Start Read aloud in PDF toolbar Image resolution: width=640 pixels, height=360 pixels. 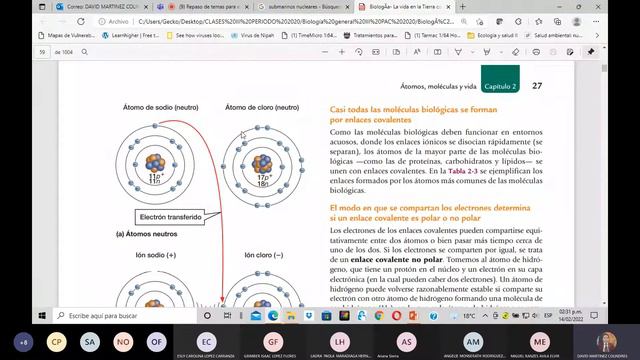pos(417,52)
